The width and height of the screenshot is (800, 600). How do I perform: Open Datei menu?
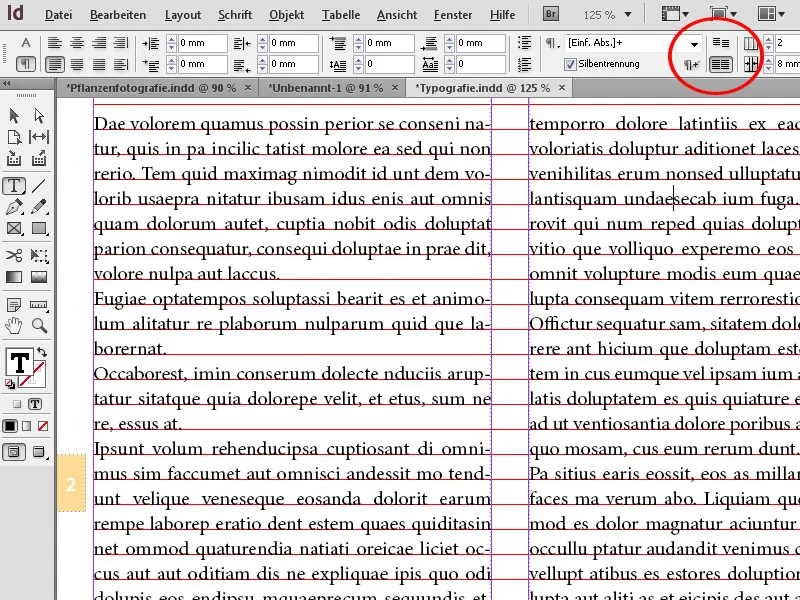click(58, 15)
